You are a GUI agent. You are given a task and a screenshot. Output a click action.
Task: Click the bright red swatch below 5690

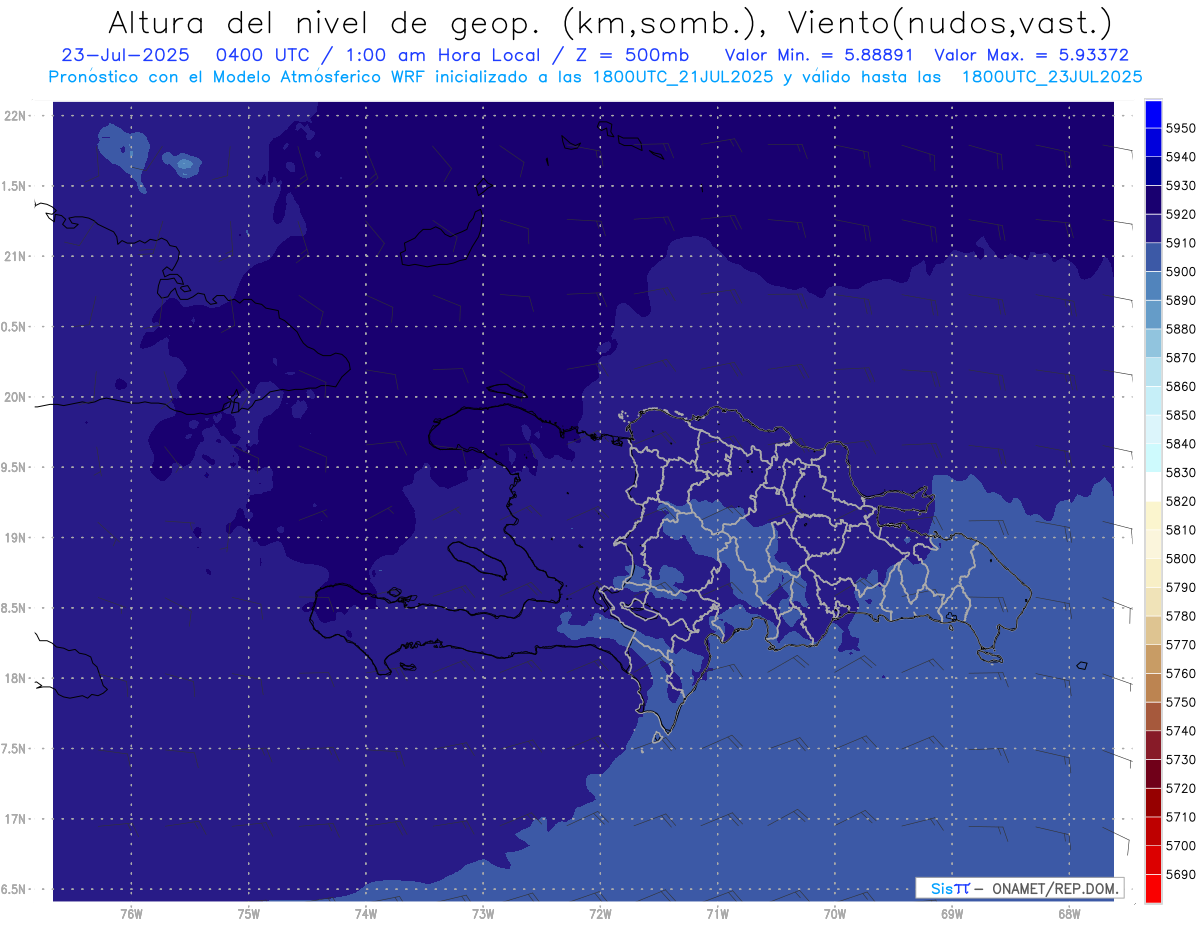pos(1153,888)
